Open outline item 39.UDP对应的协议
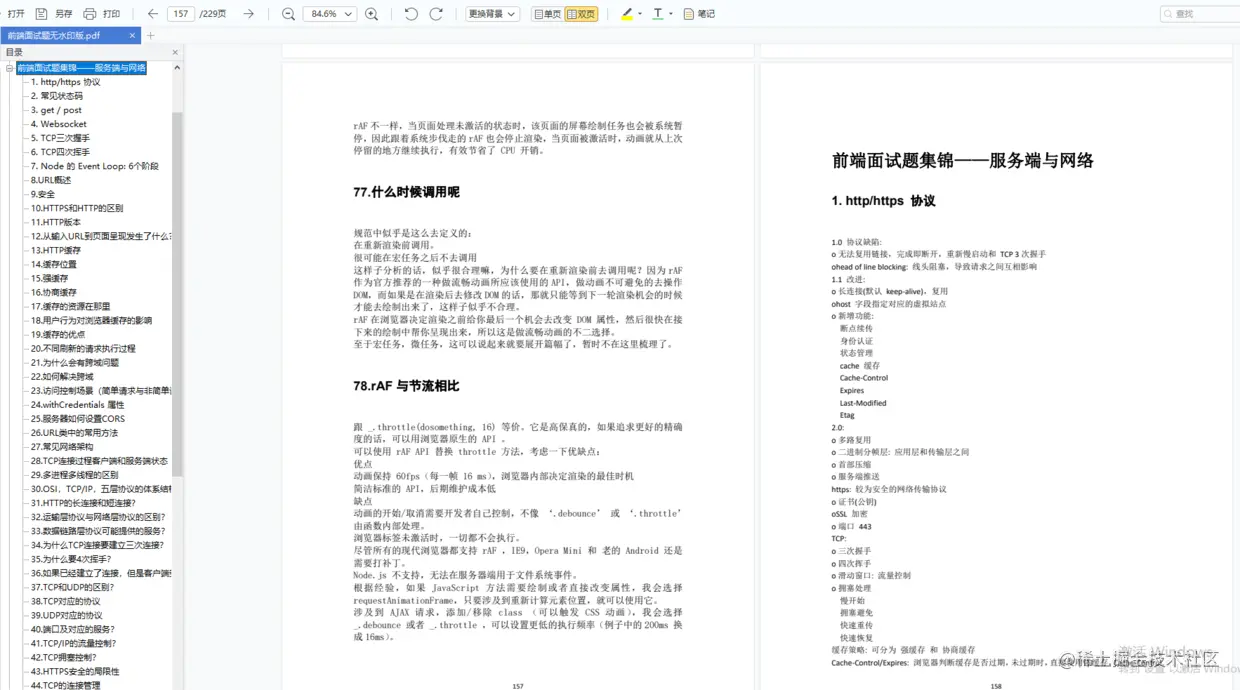1240x690 pixels. click(x=65, y=614)
